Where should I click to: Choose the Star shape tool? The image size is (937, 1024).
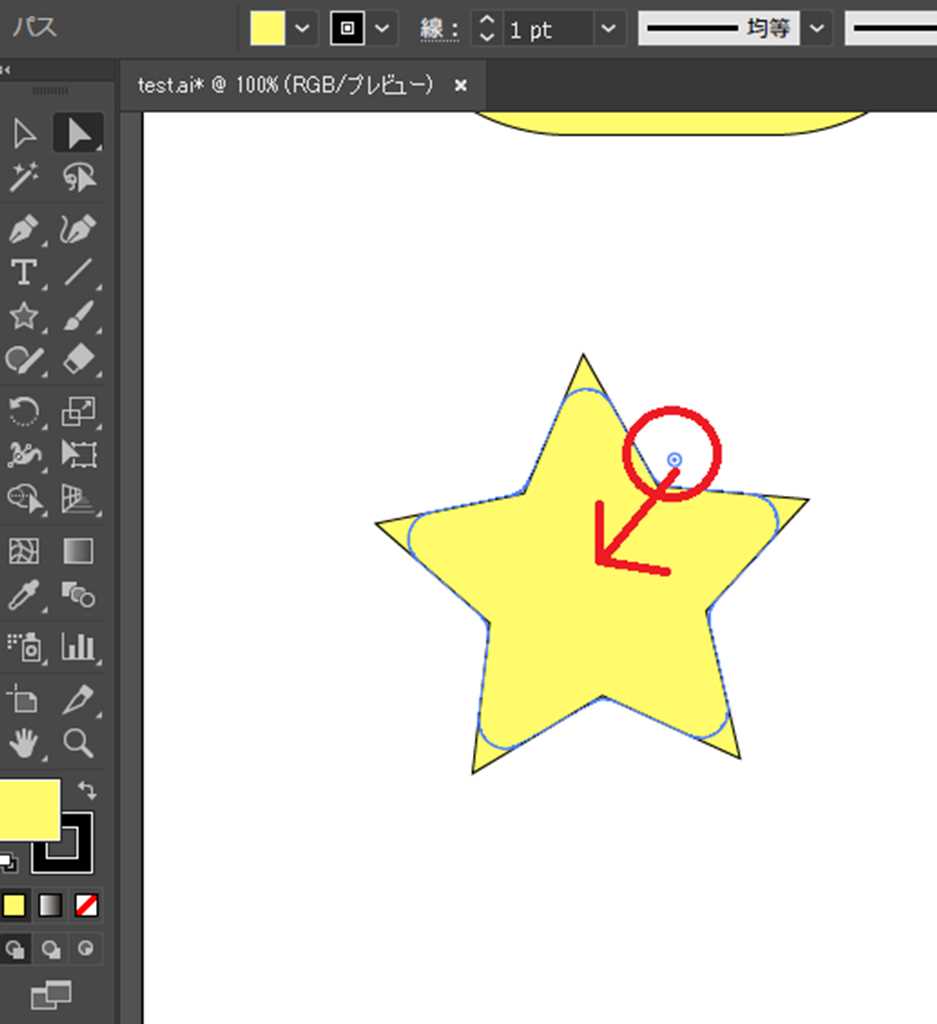[x=23, y=317]
